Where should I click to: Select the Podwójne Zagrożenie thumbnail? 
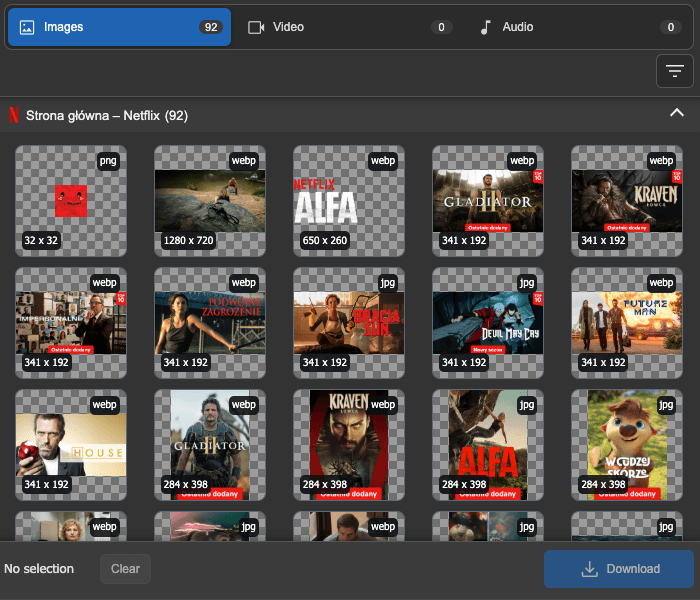pyautogui.click(x=210, y=323)
